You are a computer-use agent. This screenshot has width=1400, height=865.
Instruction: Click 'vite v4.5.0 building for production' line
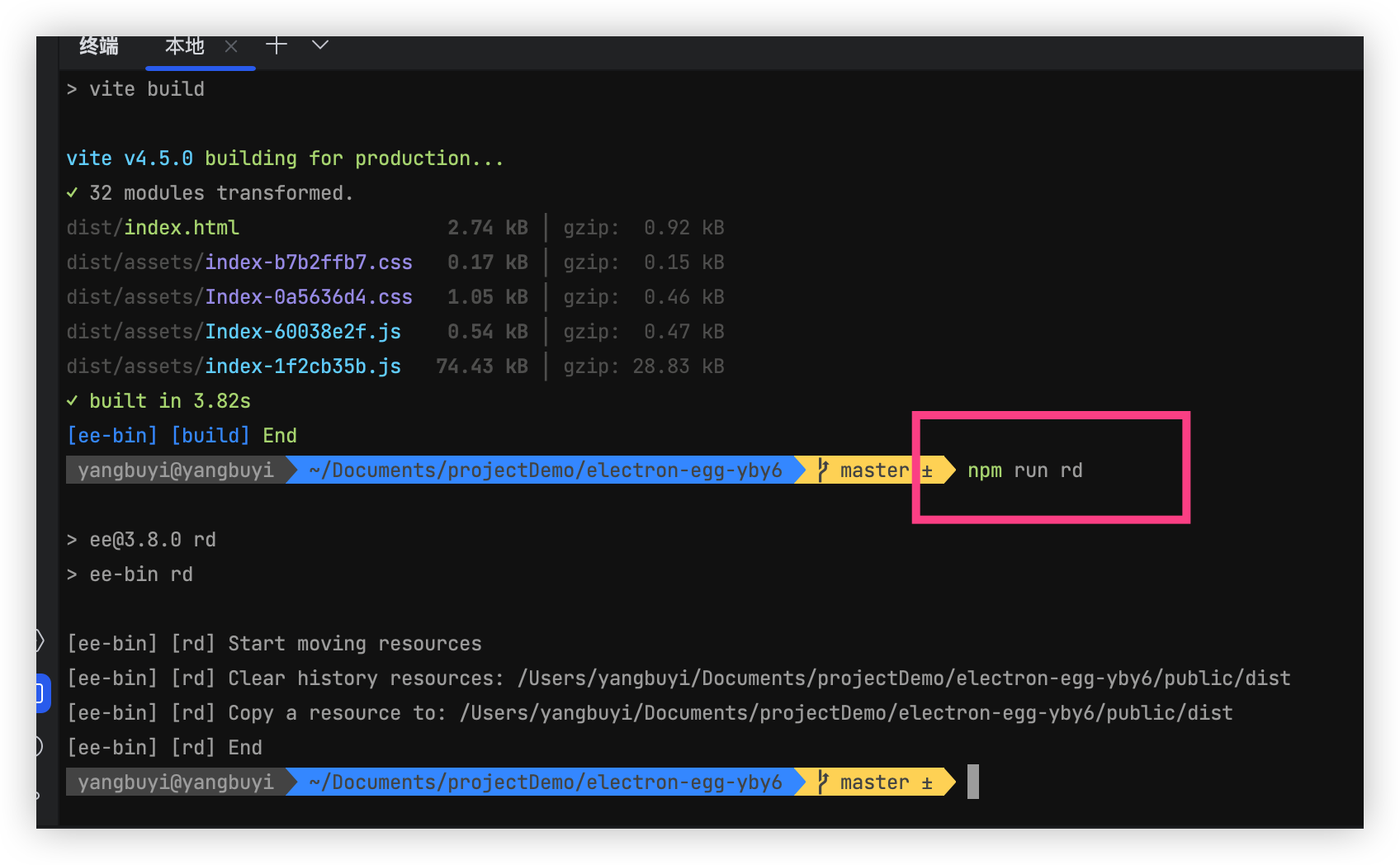[x=285, y=158]
